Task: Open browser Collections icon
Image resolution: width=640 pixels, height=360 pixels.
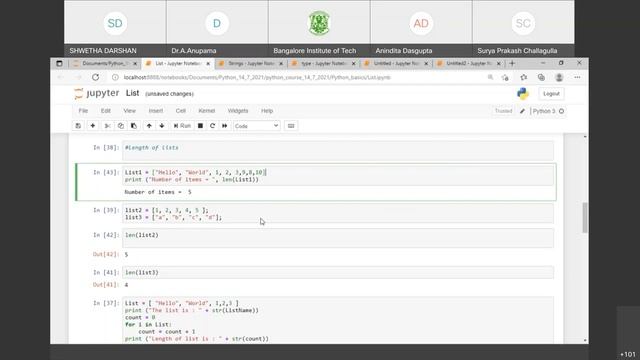Action: (x=541, y=77)
